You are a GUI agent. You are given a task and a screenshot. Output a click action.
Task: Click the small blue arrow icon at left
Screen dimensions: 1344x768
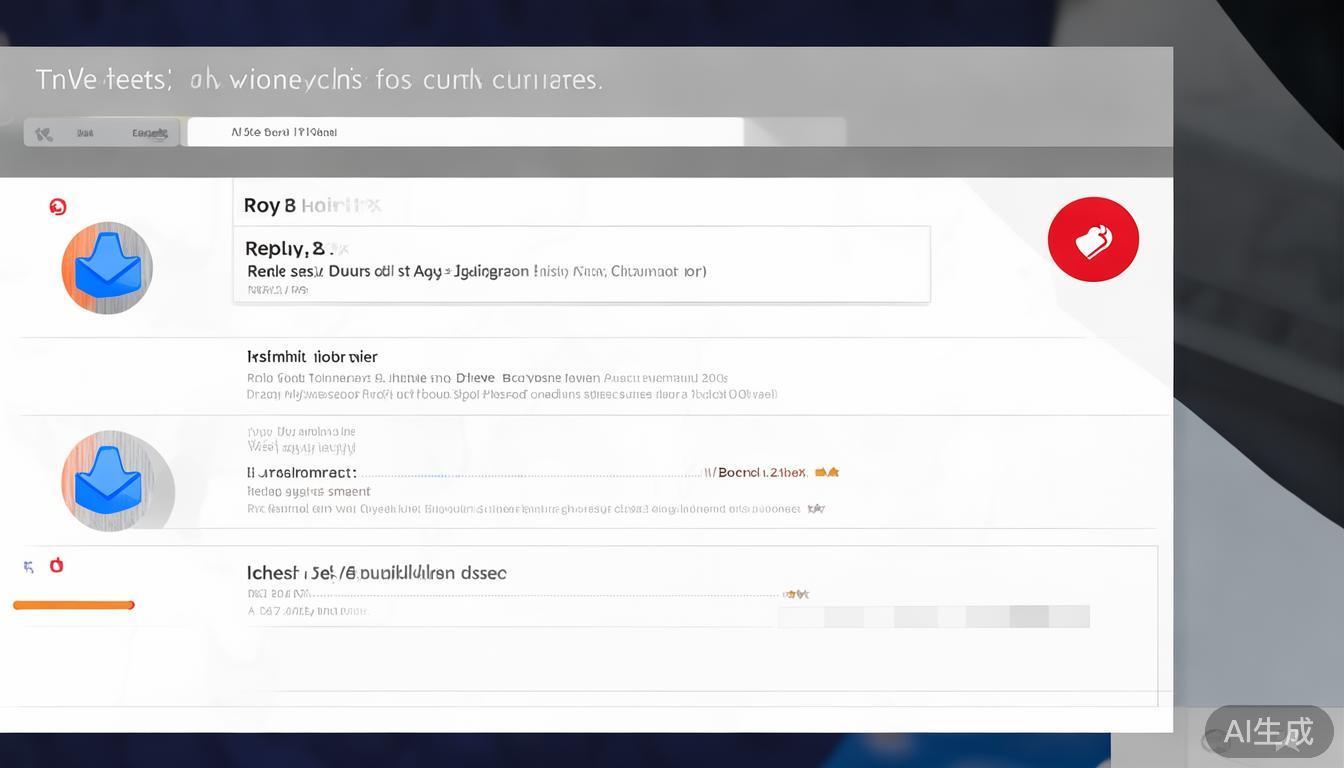(29, 567)
